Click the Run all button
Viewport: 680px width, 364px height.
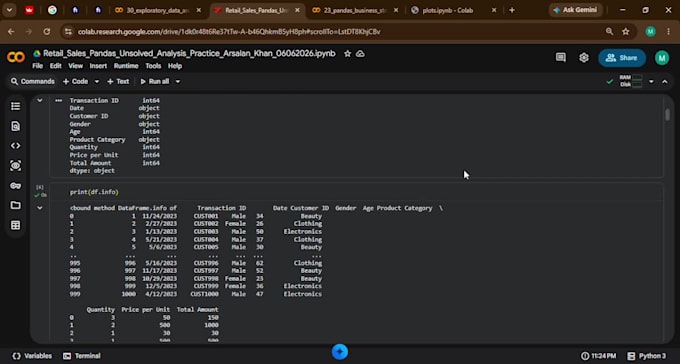(155, 82)
